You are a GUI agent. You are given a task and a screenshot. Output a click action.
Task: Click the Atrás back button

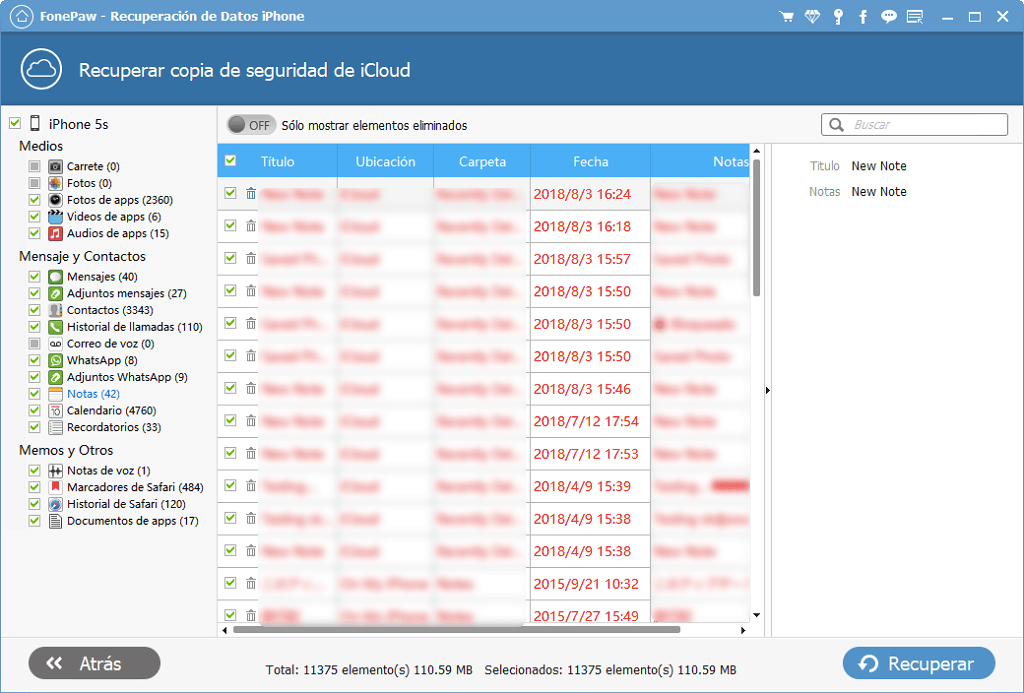(x=95, y=664)
